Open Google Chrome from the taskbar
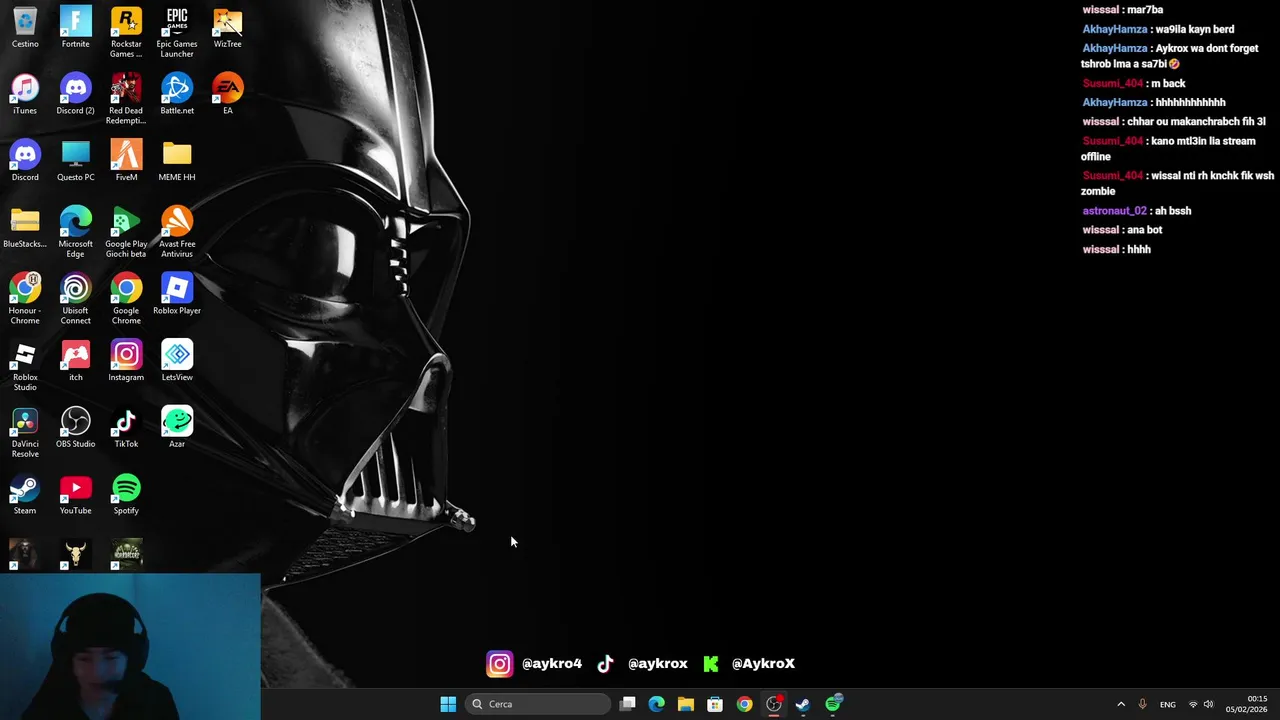This screenshot has width=1280, height=720. coord(744,704)
